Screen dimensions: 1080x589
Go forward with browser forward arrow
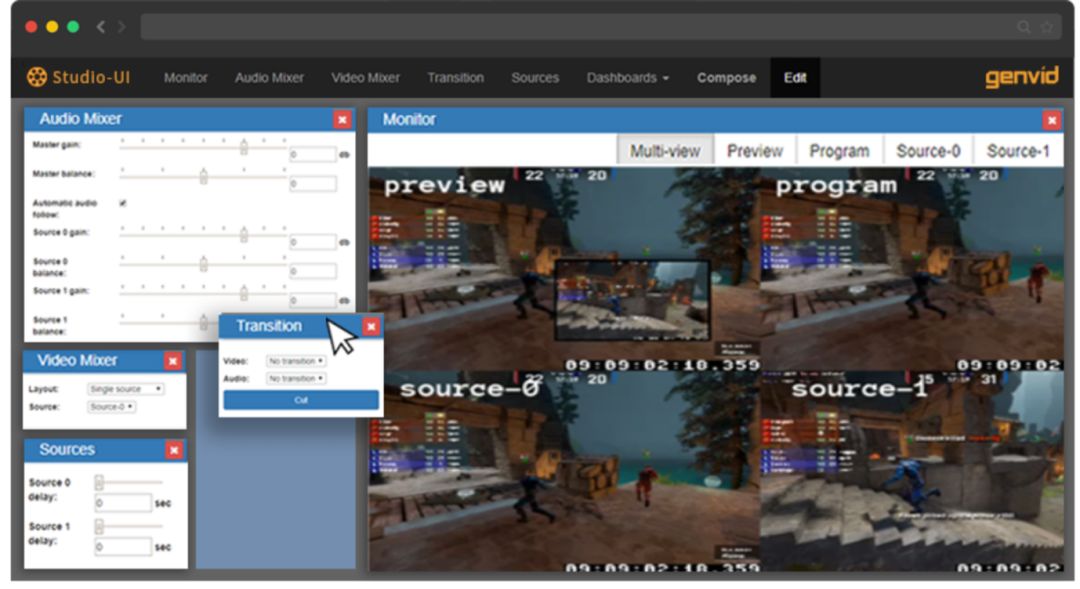pos(122,27)
